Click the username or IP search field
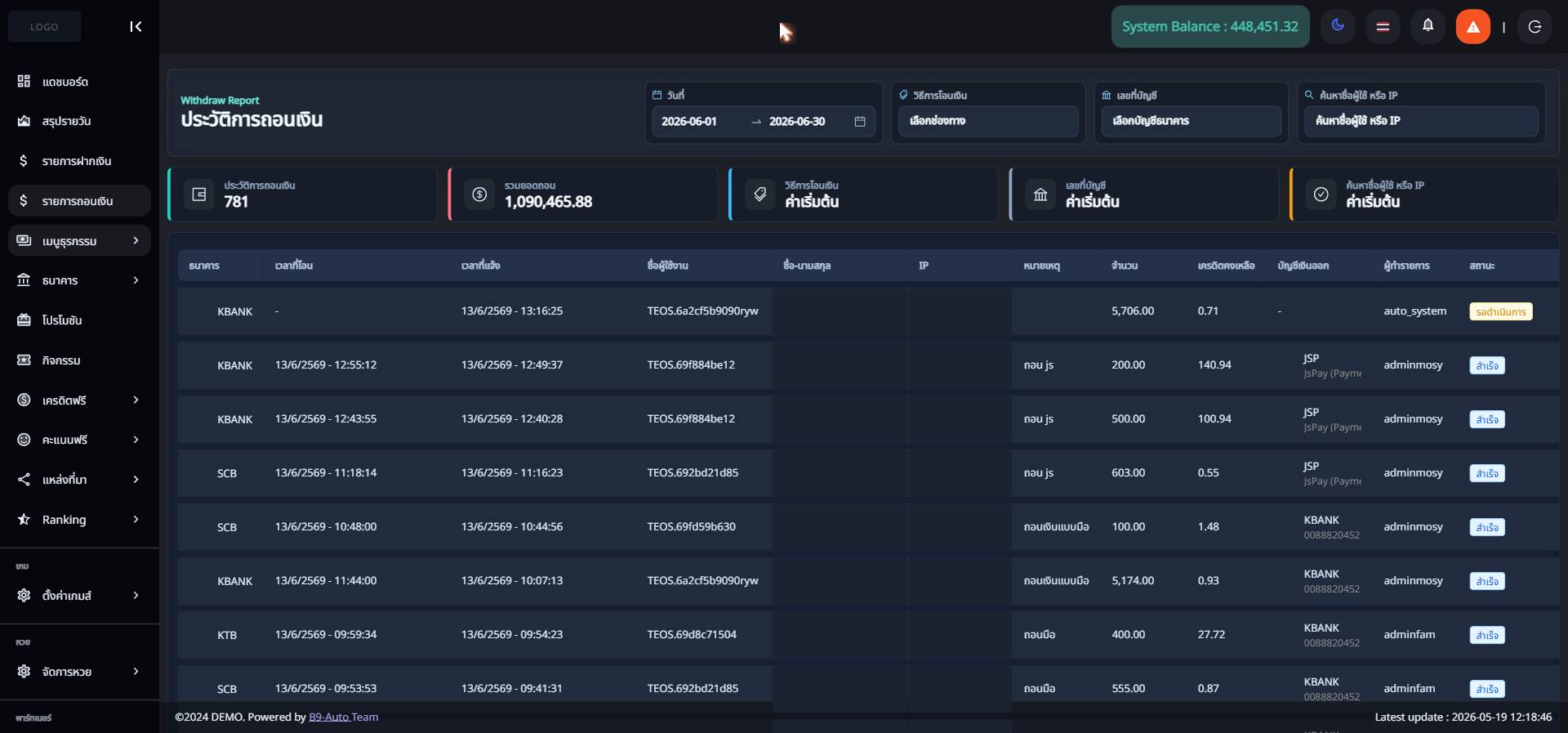Image resolution: width=1568 pixels, height=733 pixels. click(1421, 121)
